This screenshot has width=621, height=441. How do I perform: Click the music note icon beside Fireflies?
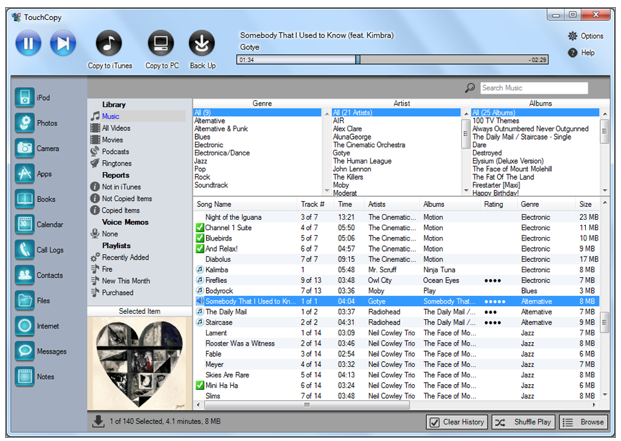tap(200, 280)
